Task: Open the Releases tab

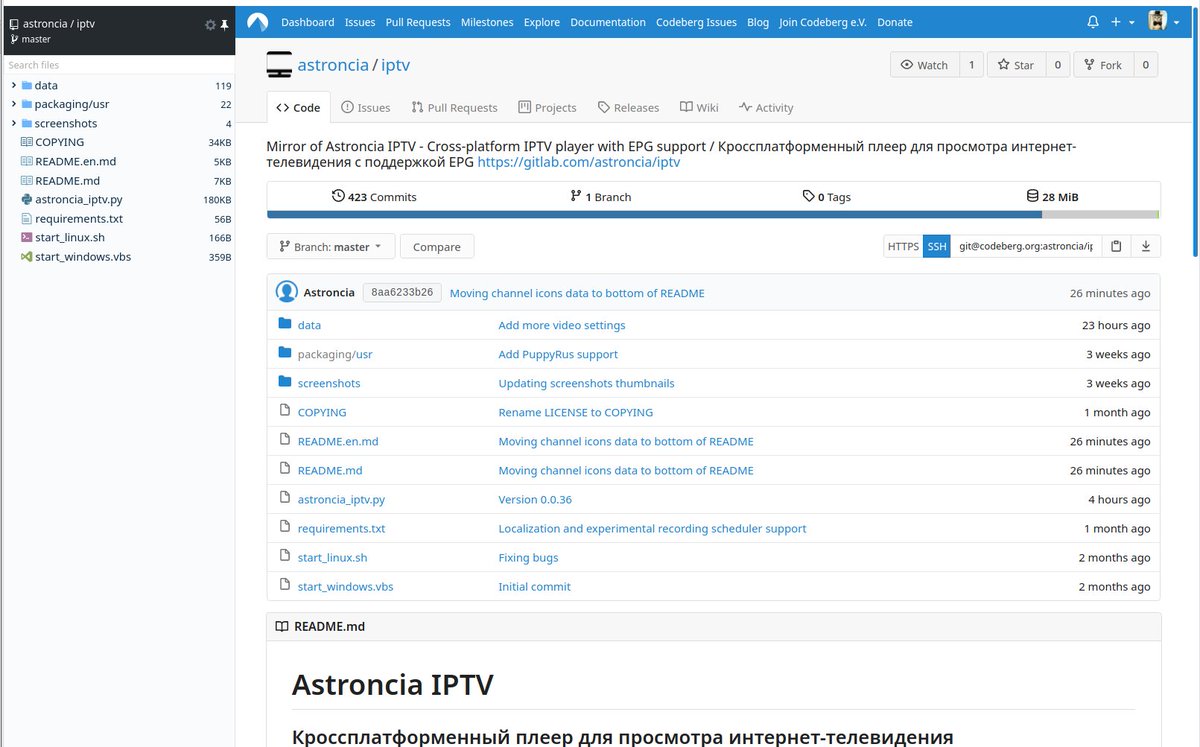Action: (628, 107)
